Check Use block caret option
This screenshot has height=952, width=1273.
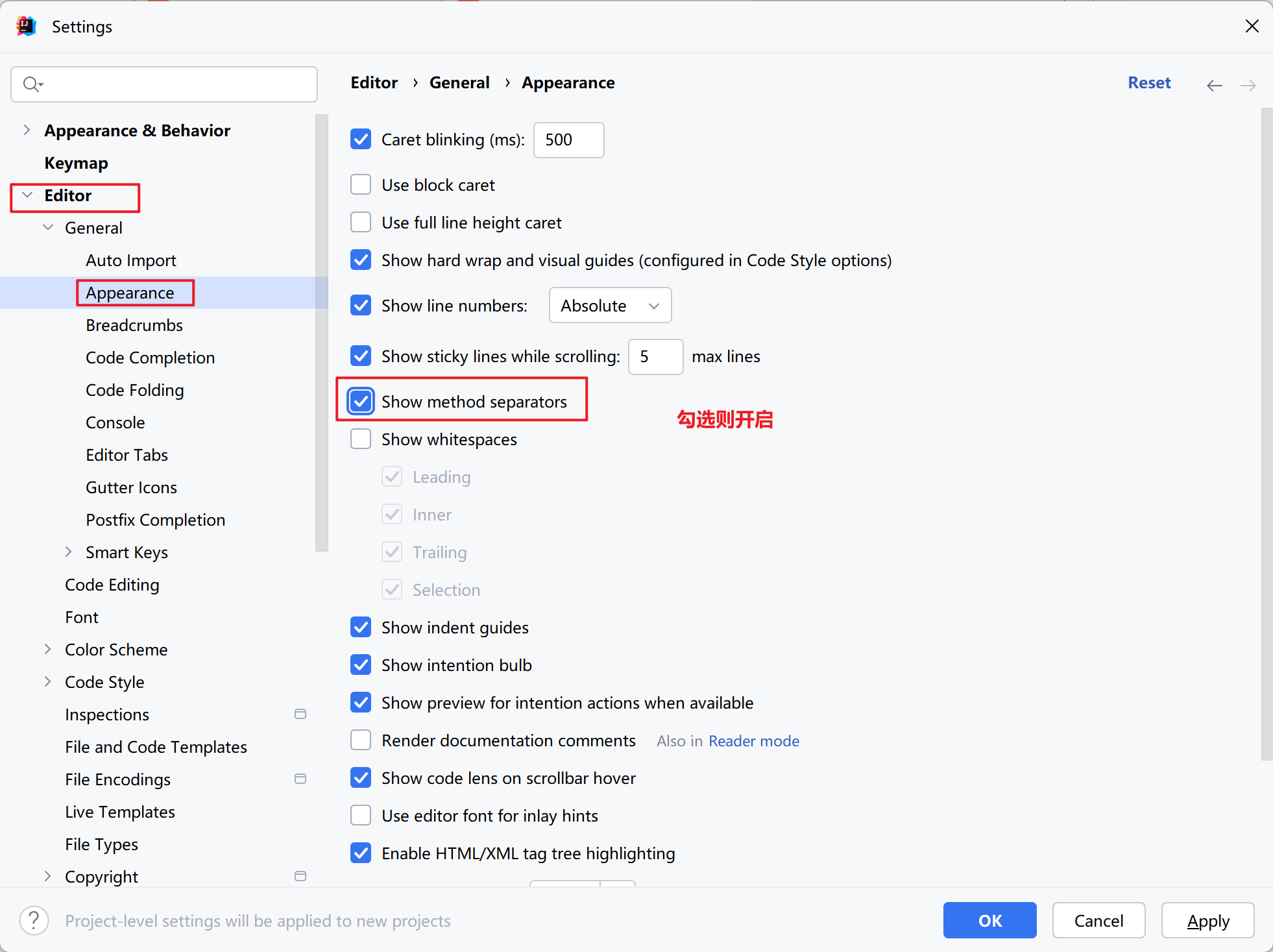(361, 184)
